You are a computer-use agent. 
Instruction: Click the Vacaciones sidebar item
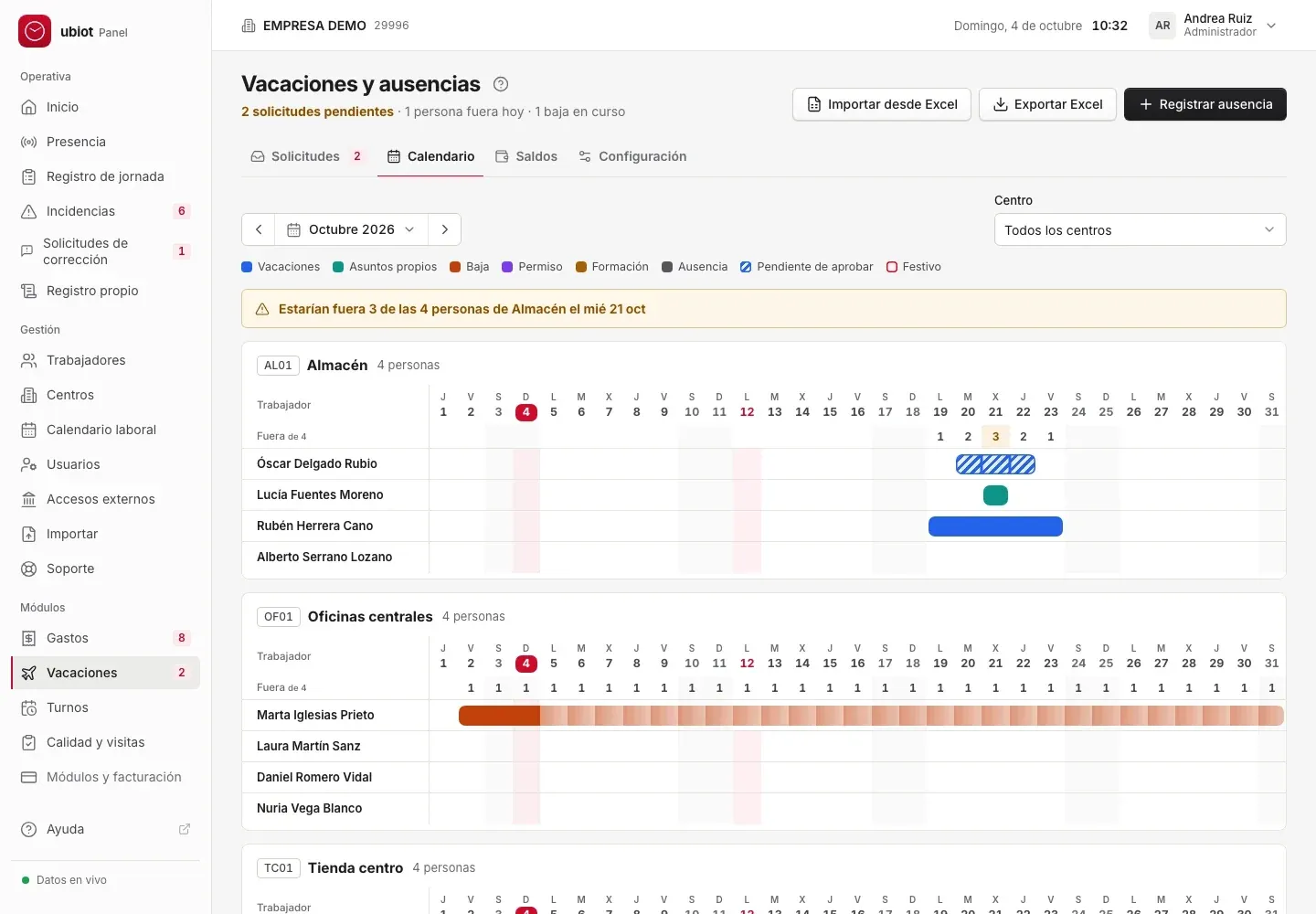105,673
